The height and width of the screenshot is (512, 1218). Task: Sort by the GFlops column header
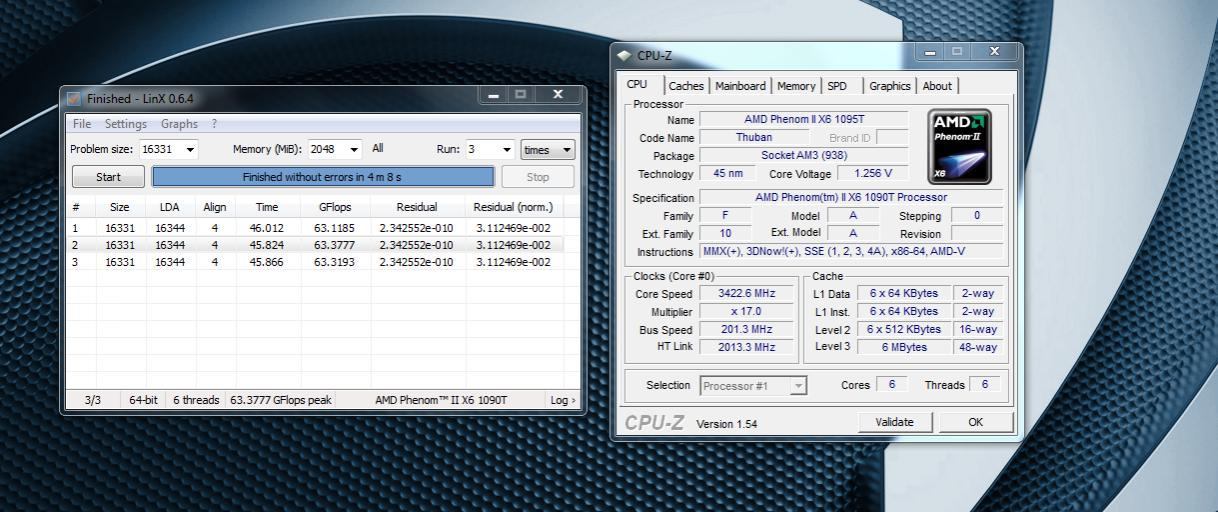336,207
